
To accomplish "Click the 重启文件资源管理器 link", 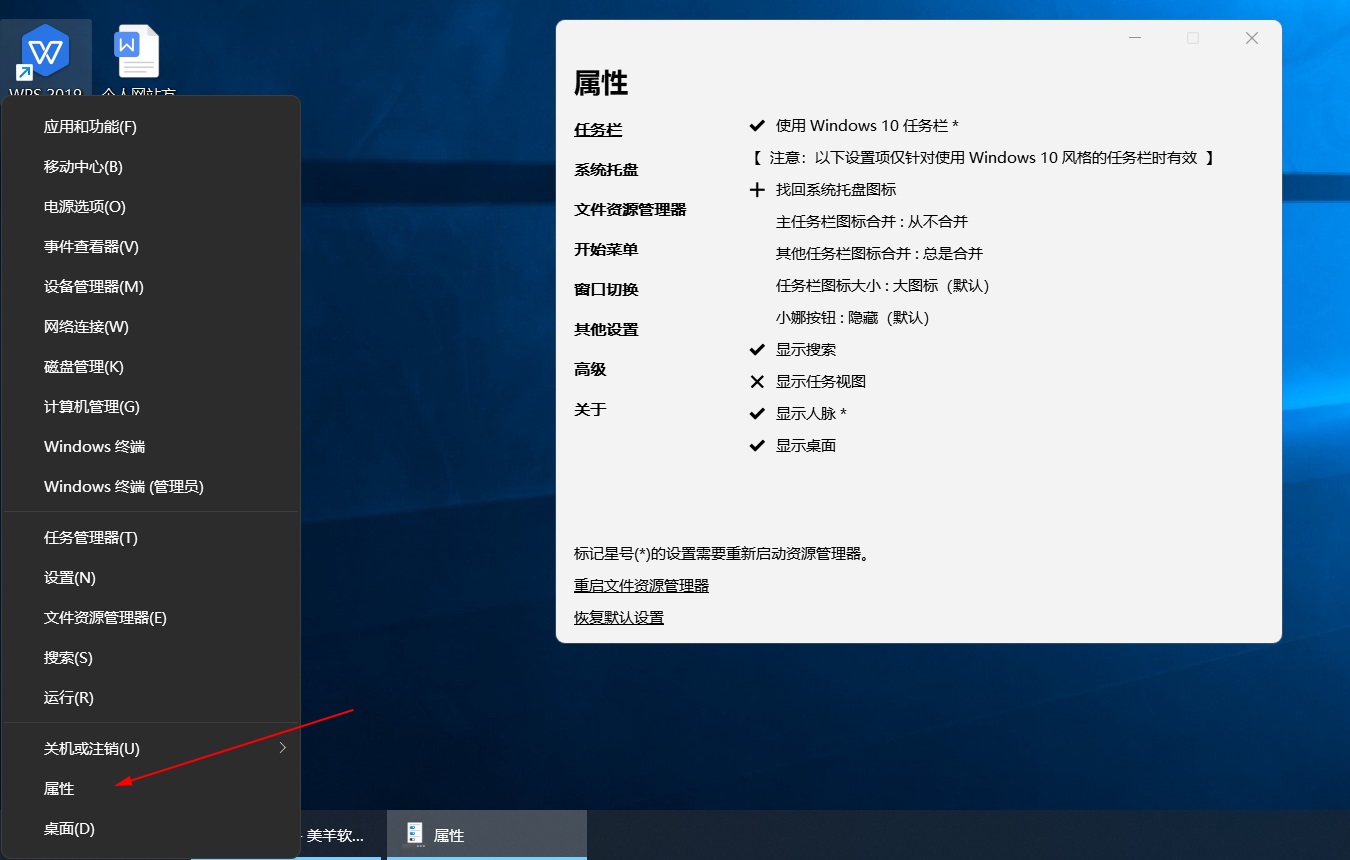I will click(642, 585).
